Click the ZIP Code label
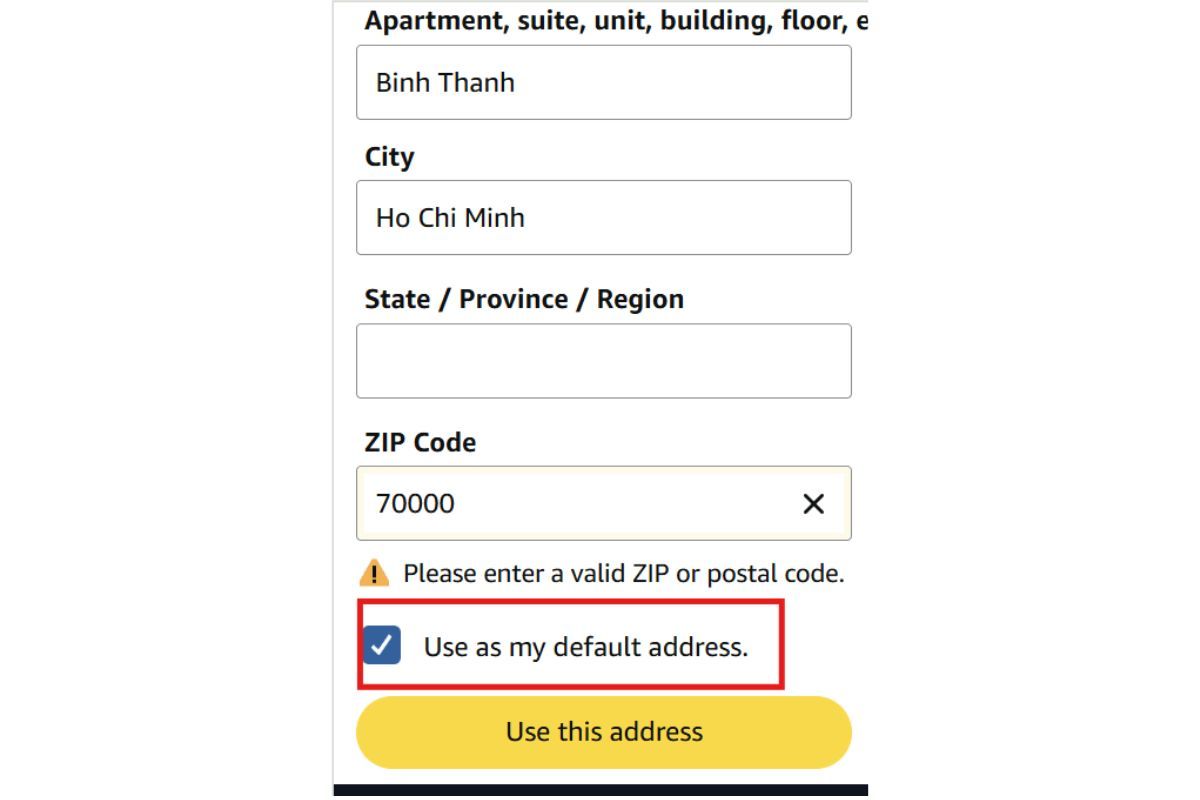Viewport: 1200px width, 800px height. tap(420, 442)
